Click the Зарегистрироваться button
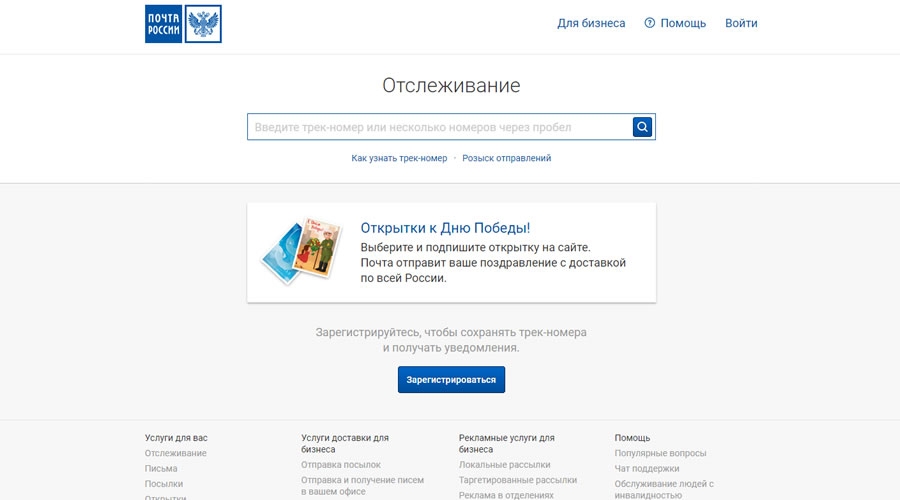Image resolution: width=900 pixels, height=500 pixels. pos(451,379)
